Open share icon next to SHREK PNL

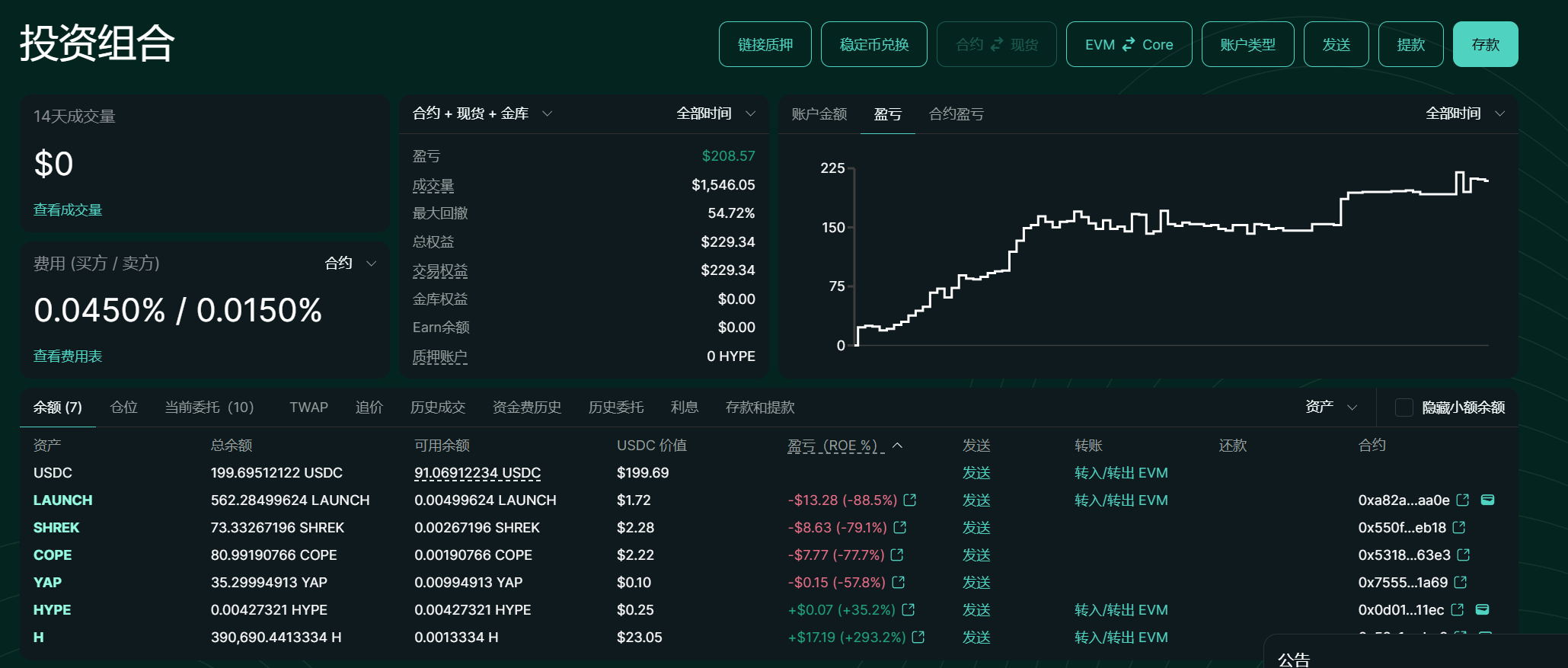tap(899, 528)
